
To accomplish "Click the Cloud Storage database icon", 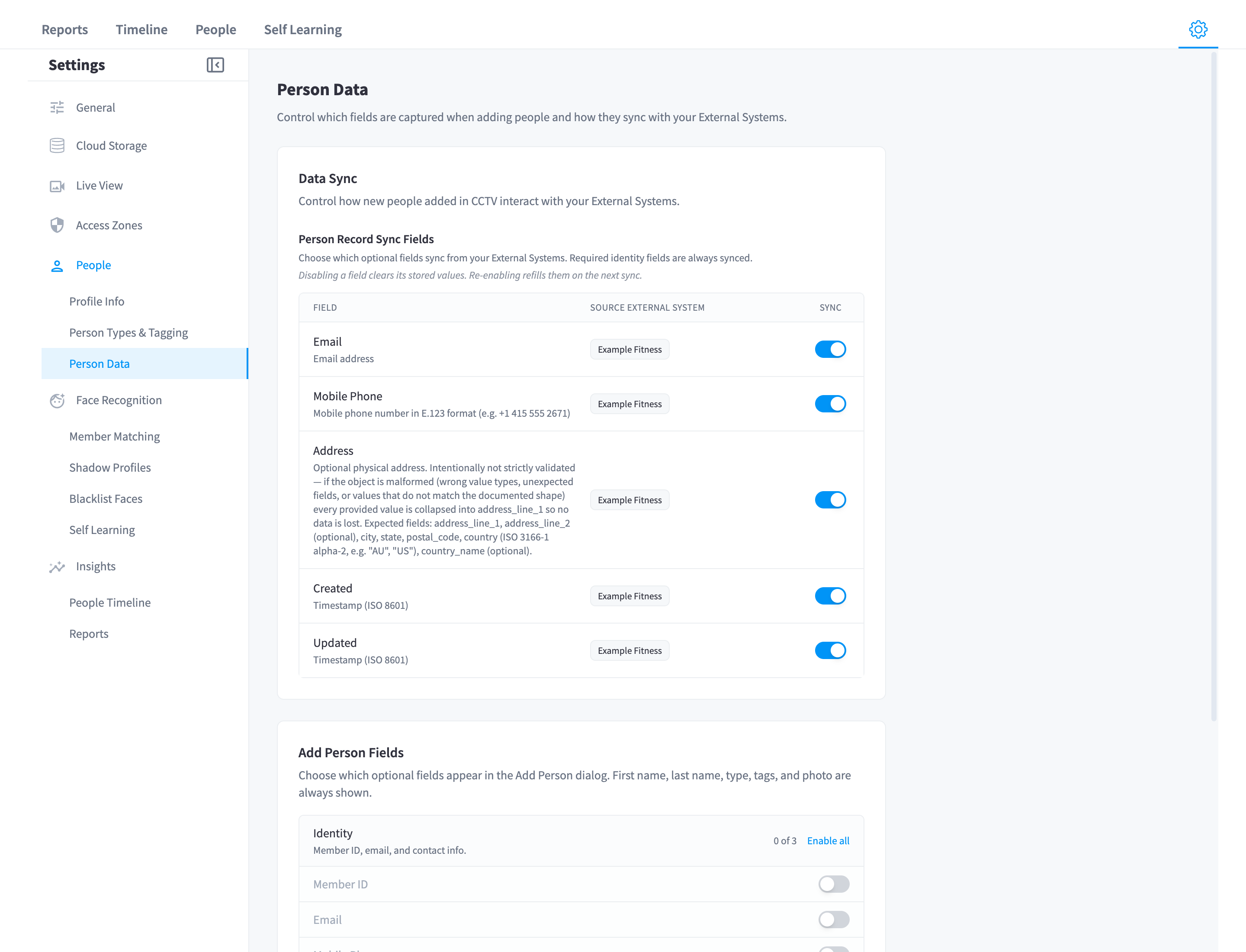I will pyautogui.click(x=57, y=146).
